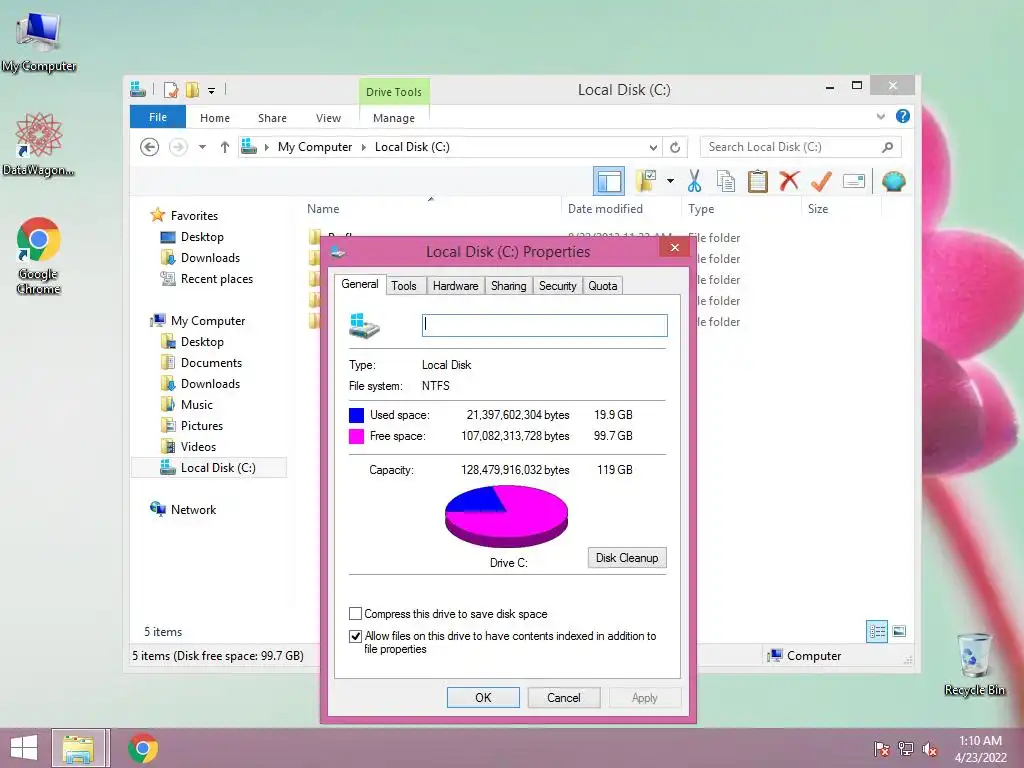Click the red X Delete icon
1024x768 pixels.
790,181
